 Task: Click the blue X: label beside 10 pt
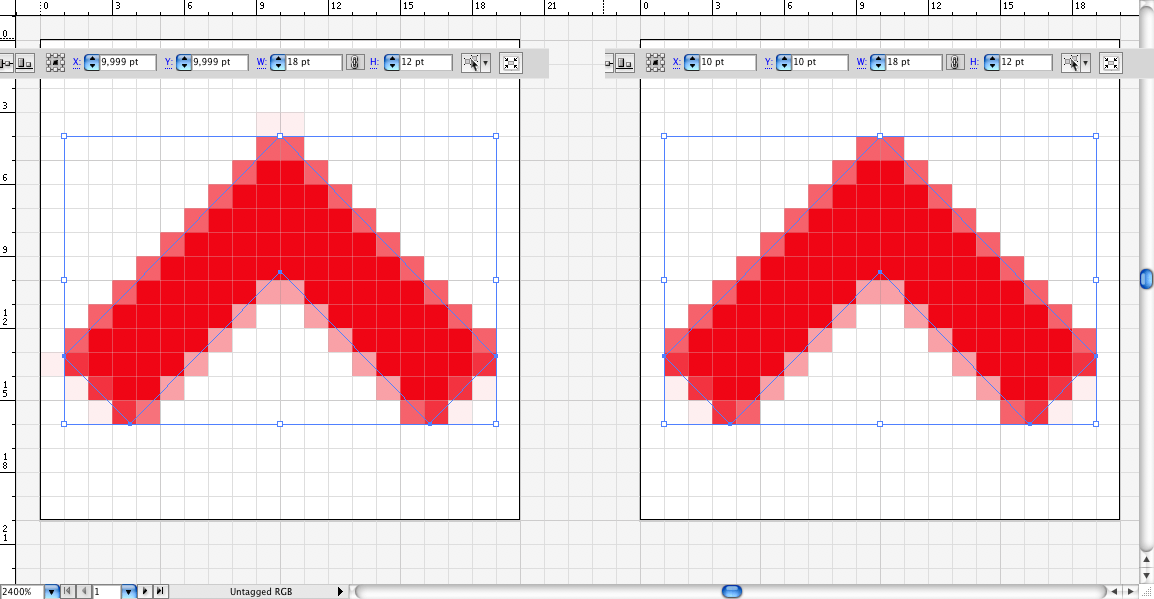point(676,63)
